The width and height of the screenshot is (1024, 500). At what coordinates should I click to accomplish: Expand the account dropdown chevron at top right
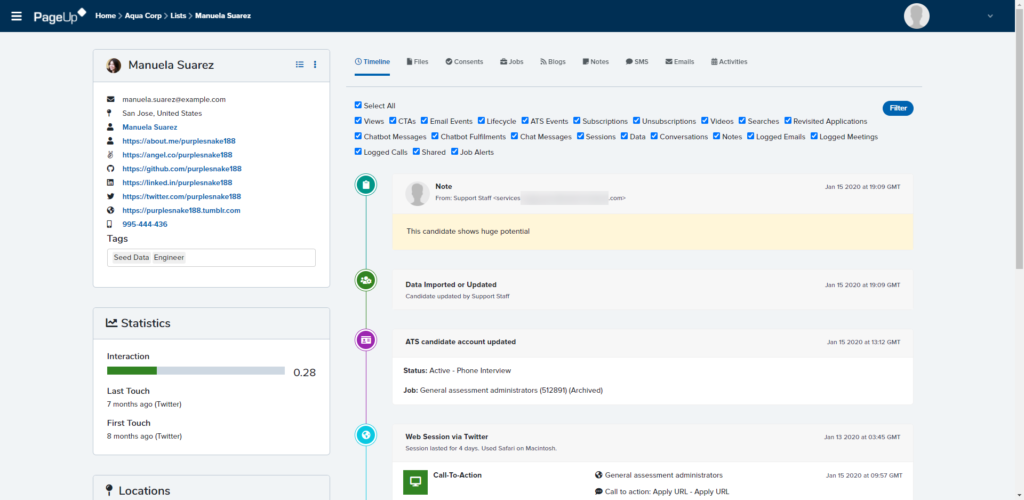pyautogui.click(x=990, y=16)
